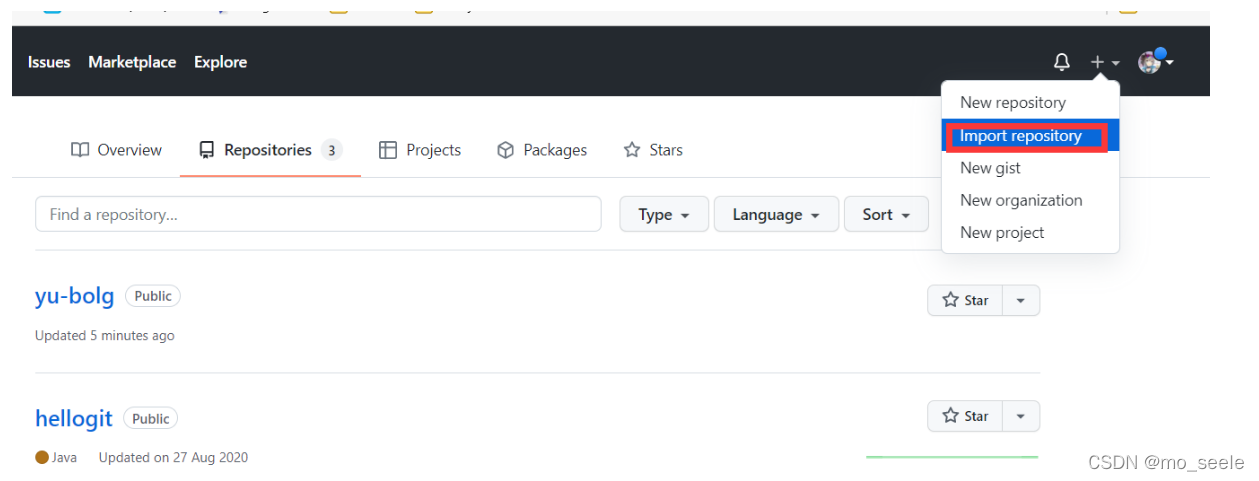Switch to the Overview tab
The width and height of the screenshot is (1259, 481).
[x=116, y=150]
